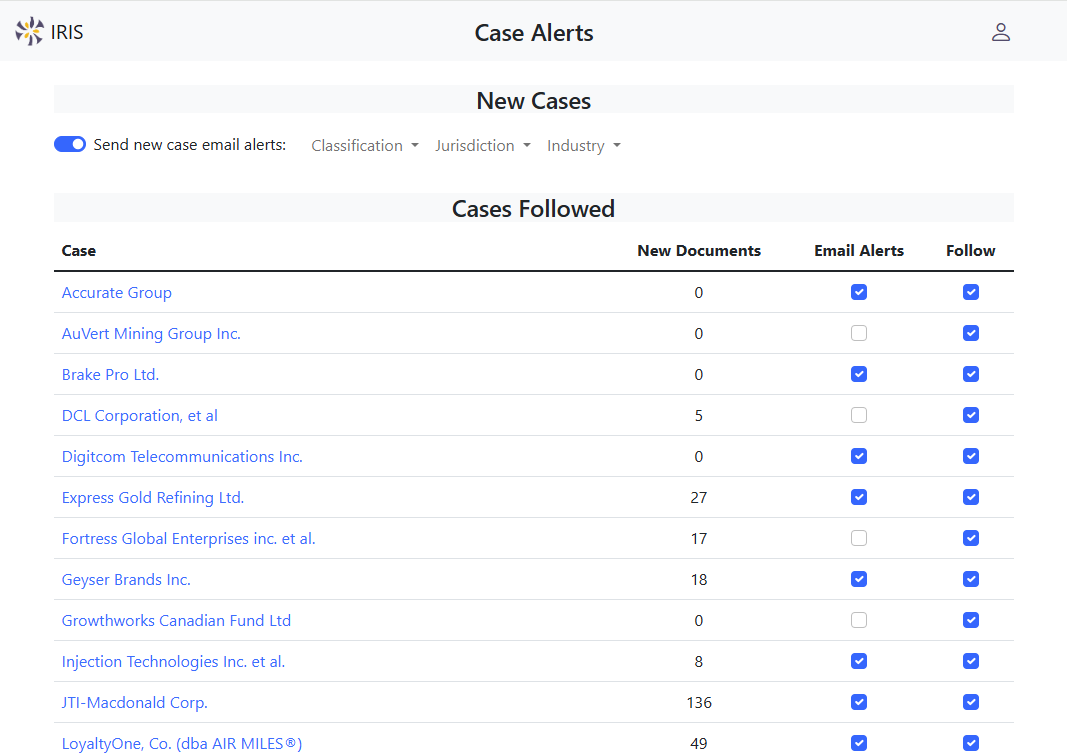Open the Industry dropdown
Image resolution: width=1067 pixels, height=756 pixels.
(583, 146)
